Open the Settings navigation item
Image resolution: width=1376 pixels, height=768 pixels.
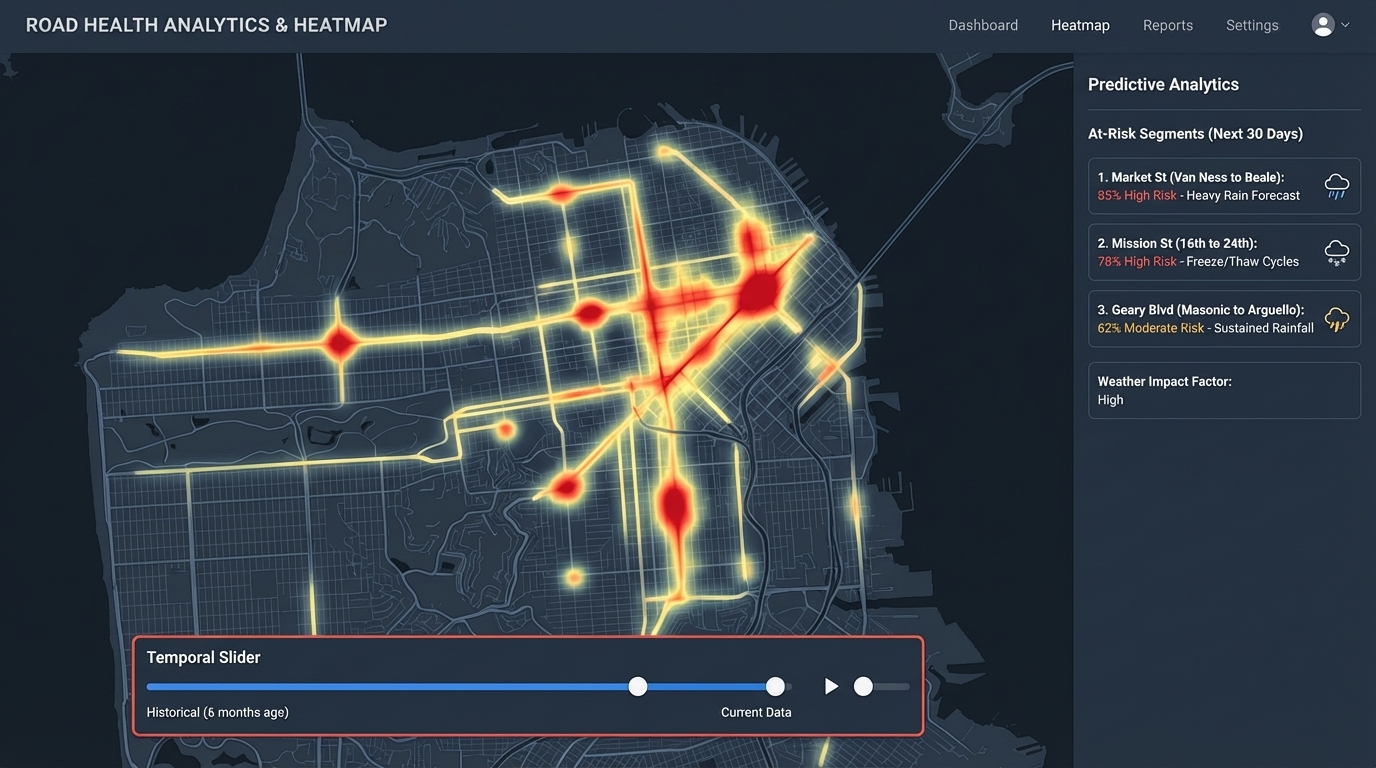pyautogui.click(x=1252, y=24)
